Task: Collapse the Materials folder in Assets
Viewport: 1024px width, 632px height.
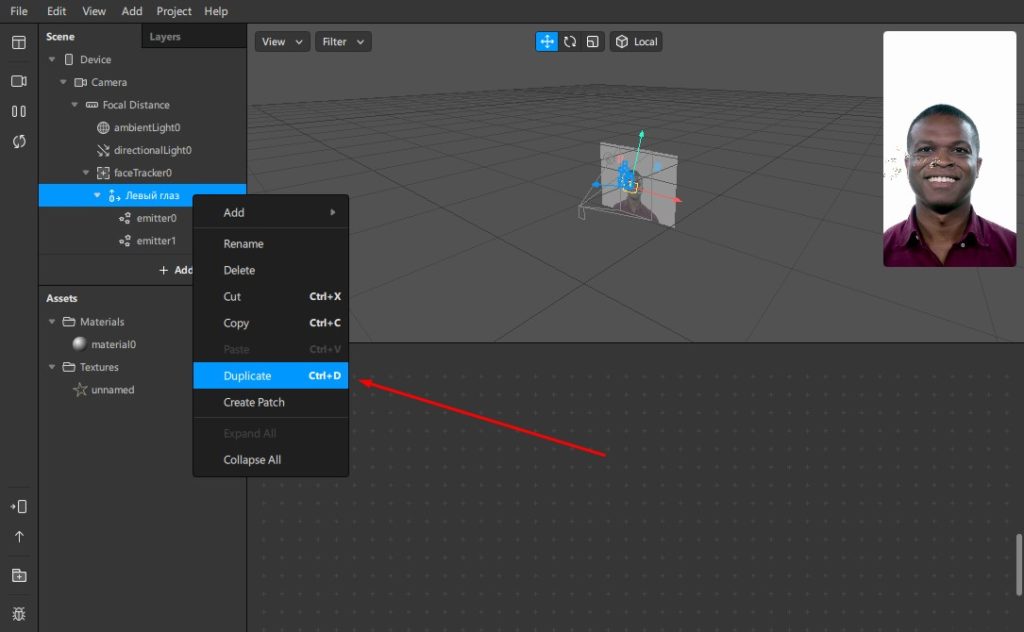Action: click(52, 322)
